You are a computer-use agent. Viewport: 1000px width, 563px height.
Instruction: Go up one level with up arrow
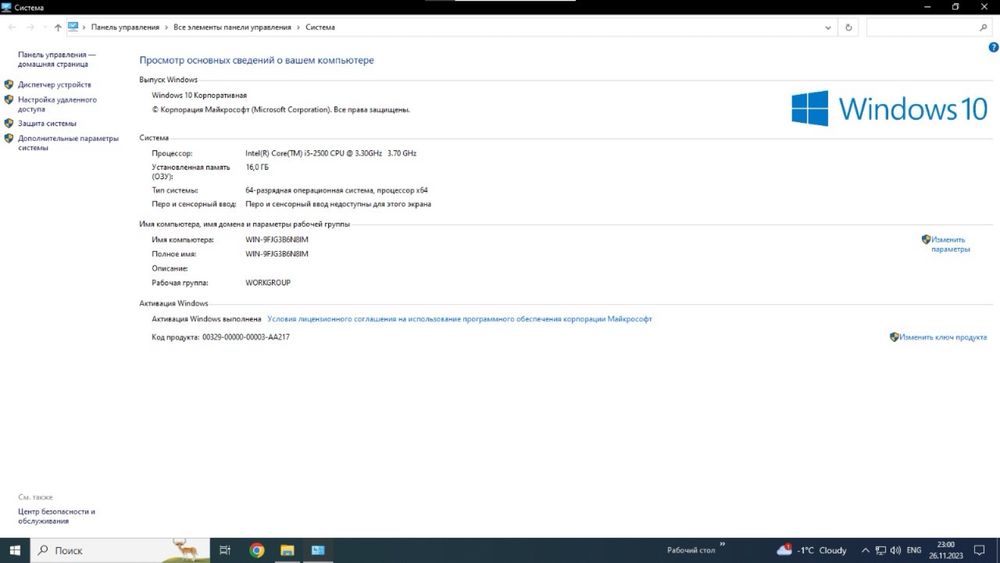[58, 27]
